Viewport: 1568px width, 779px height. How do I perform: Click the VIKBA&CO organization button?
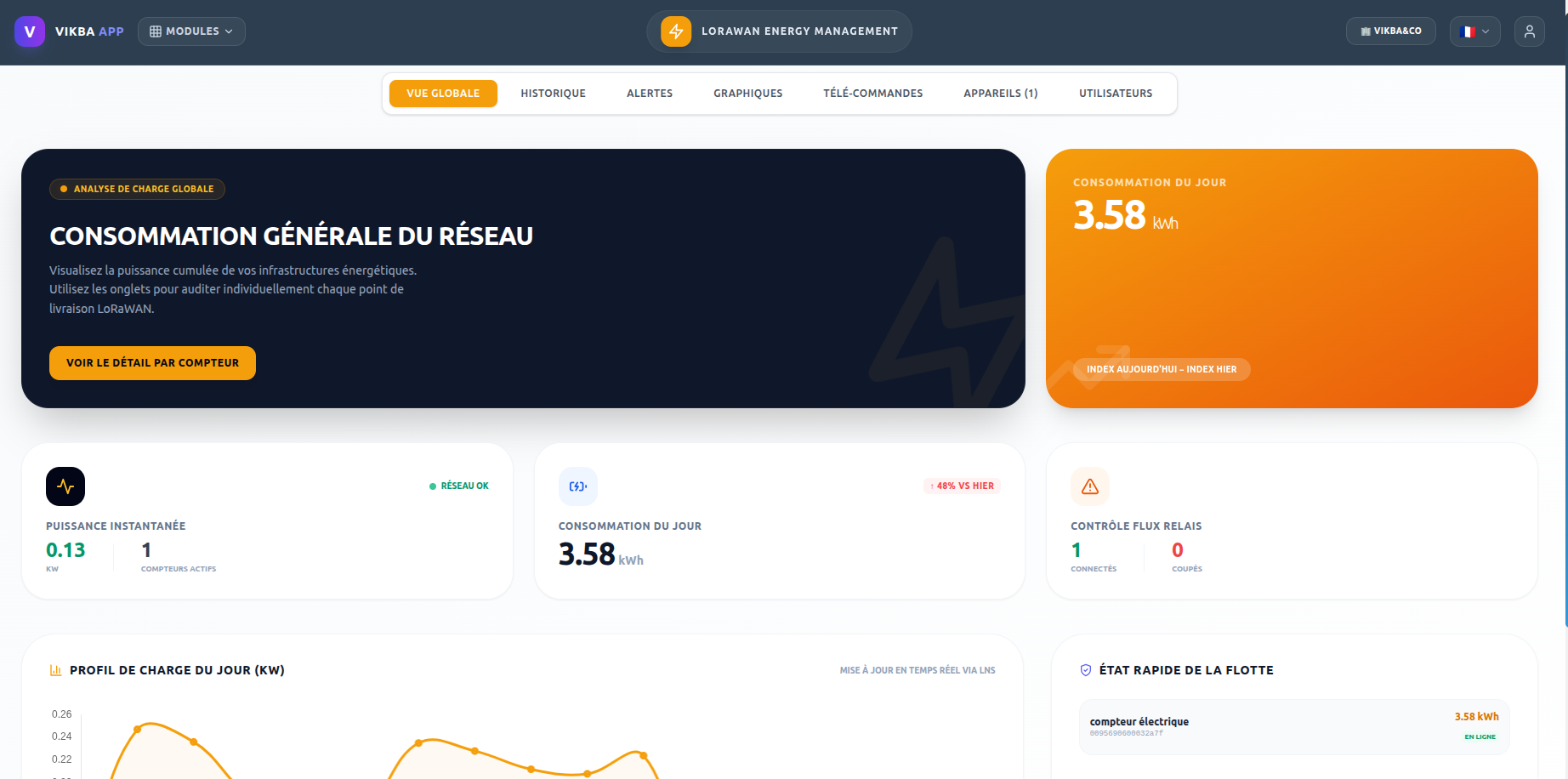(1391, 31)
